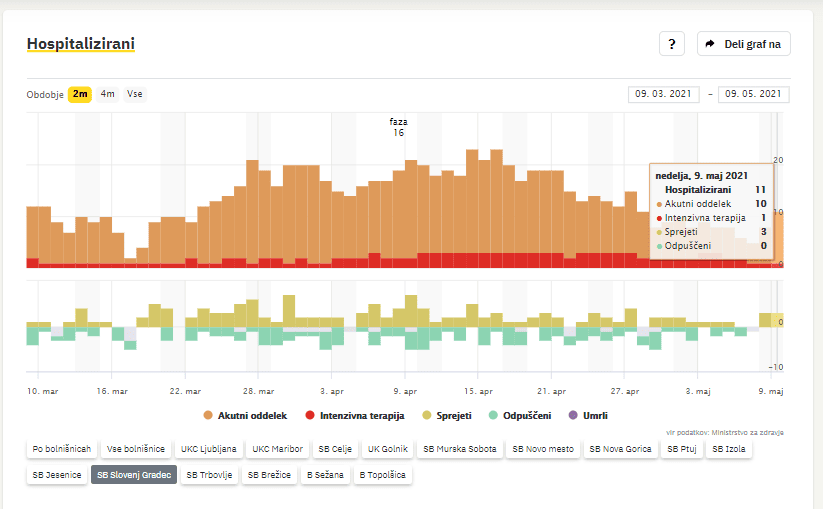Select the Po bolnišnicah tab

62,449
